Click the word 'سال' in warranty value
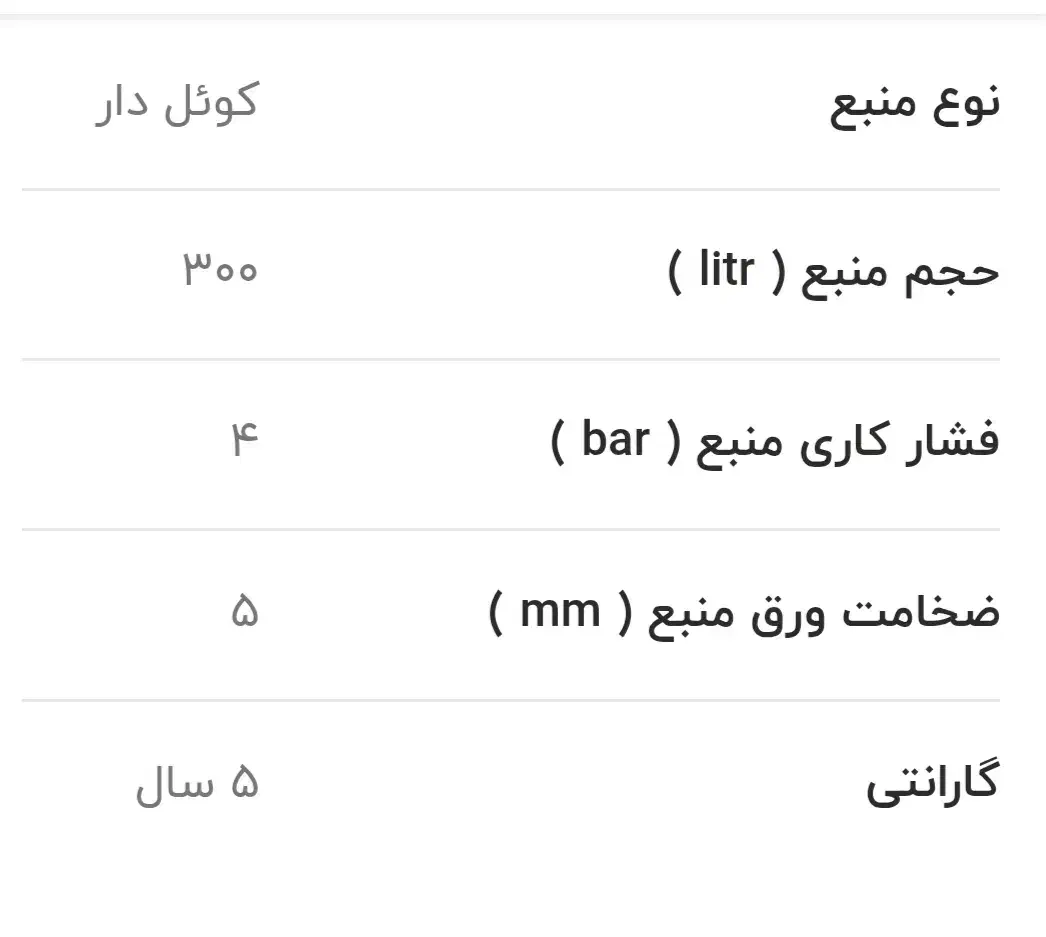 click(x=175, y=785)
